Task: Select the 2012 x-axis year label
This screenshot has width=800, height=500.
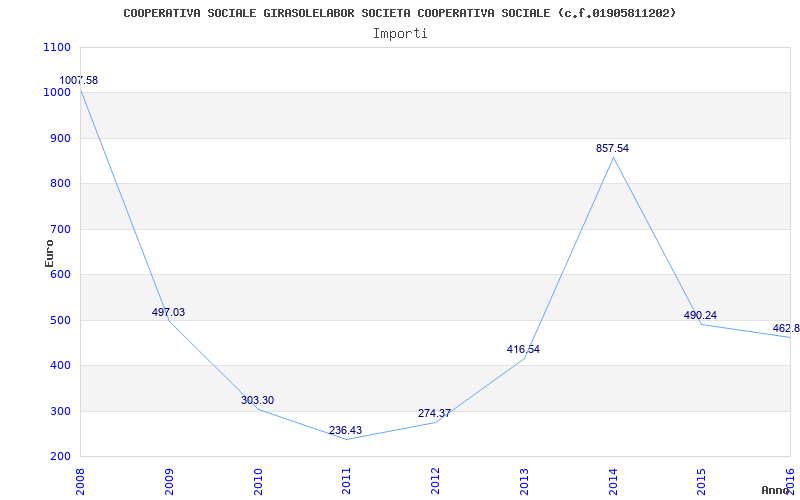Action: [x=435, y=481]
